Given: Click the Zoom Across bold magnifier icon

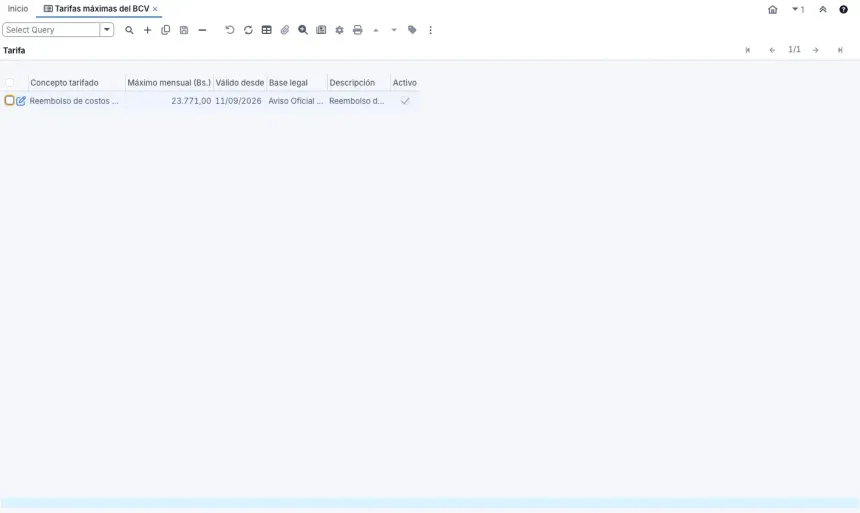Looking at the screenshot, I should coord(303,30).
